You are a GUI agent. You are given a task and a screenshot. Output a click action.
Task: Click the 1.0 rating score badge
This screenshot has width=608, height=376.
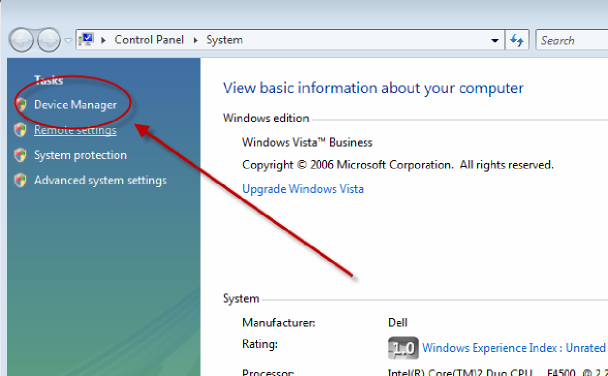(403, 348)
